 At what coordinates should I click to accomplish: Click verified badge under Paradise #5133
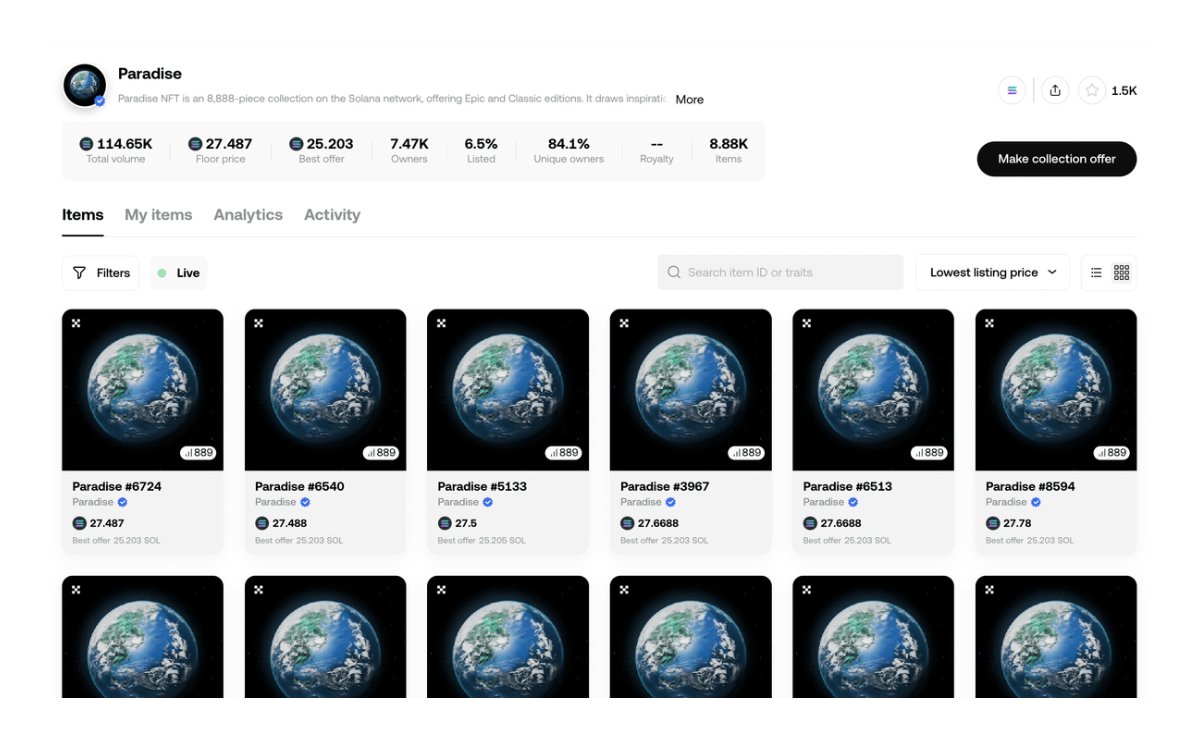[488, 502]
